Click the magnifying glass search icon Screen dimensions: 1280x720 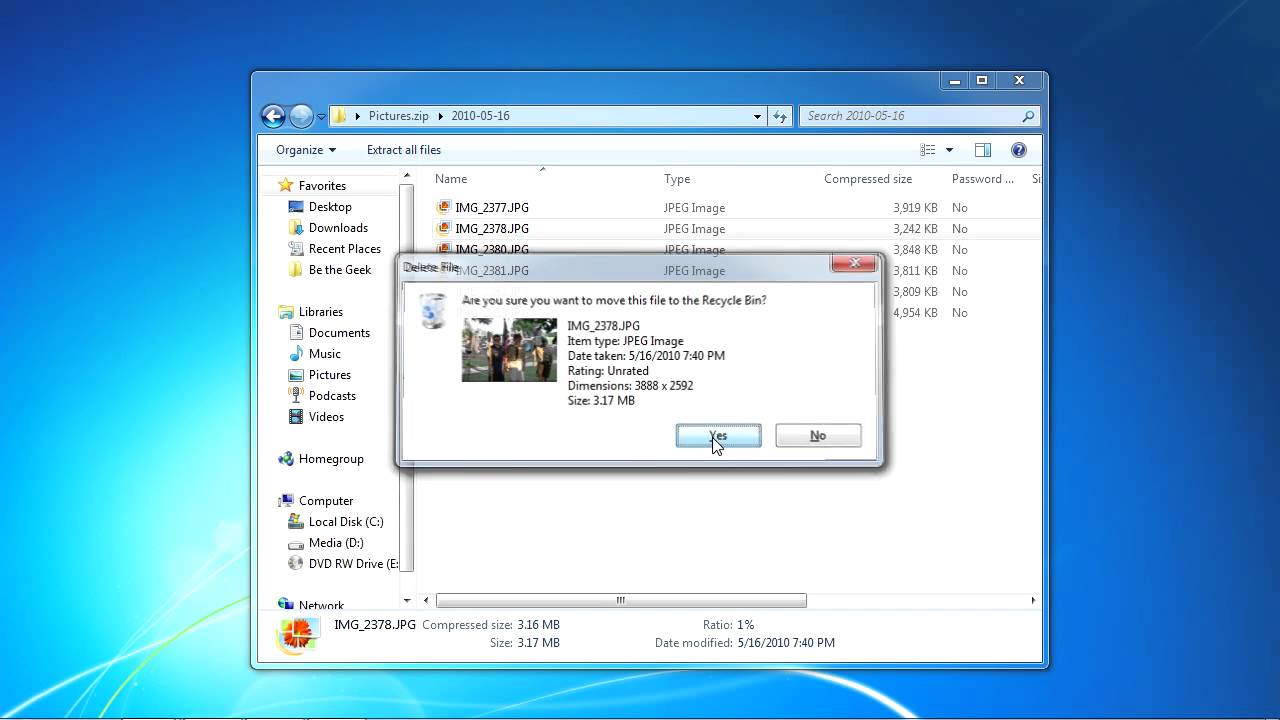(1028, 116)
